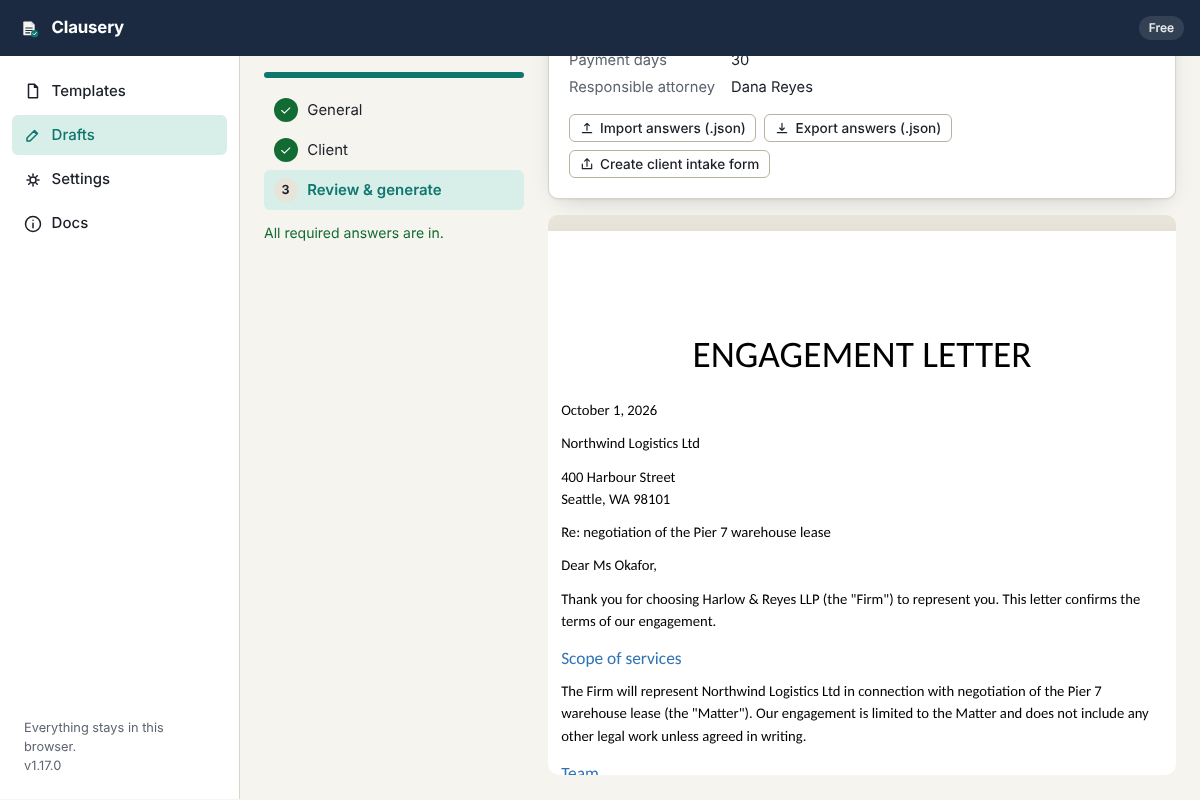
Task: Select Drafts in the sidebar
Action: [119, 135]
